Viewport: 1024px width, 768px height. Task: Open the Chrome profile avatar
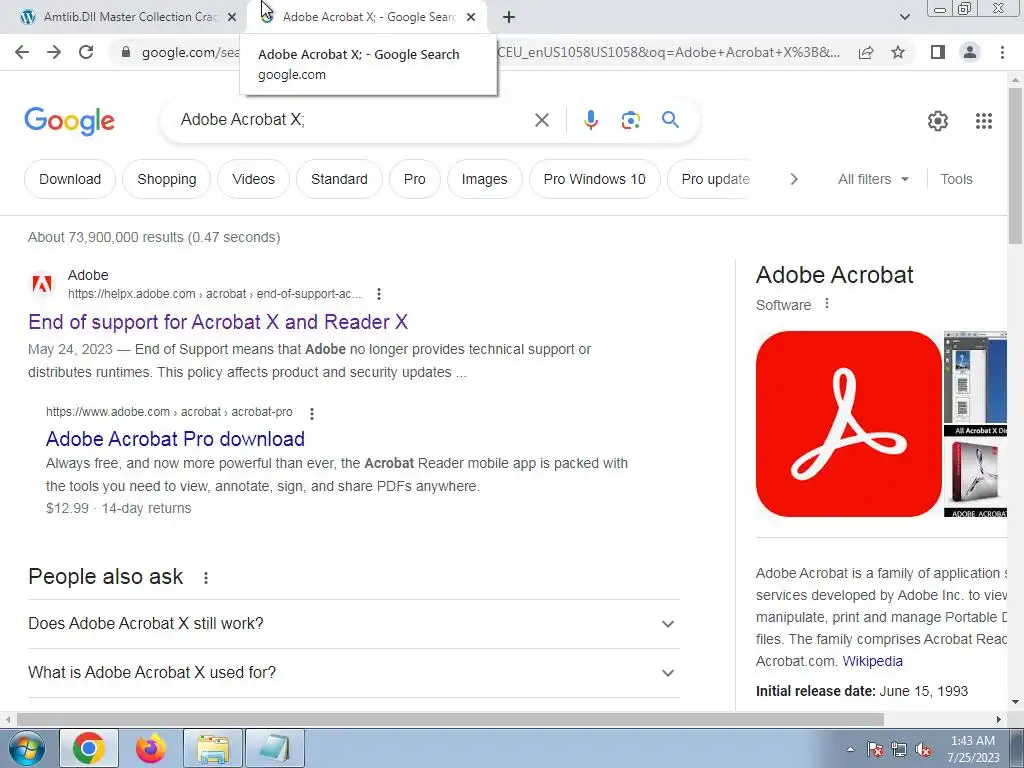(970, 52)
